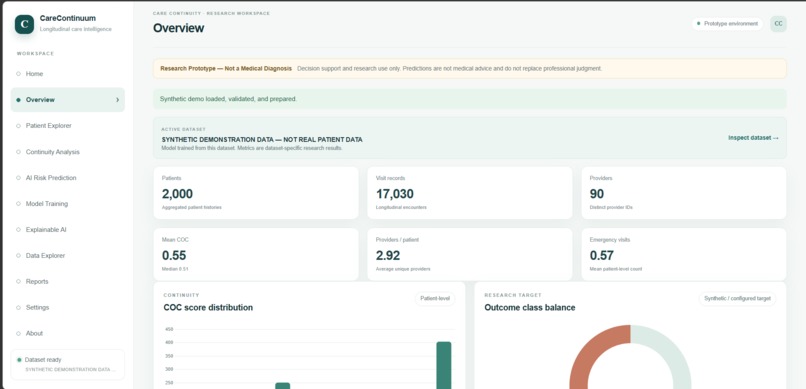Screen dimensions: 806x389
Task: Click the Patient-level pill
Action: click(x=435, y=299)
